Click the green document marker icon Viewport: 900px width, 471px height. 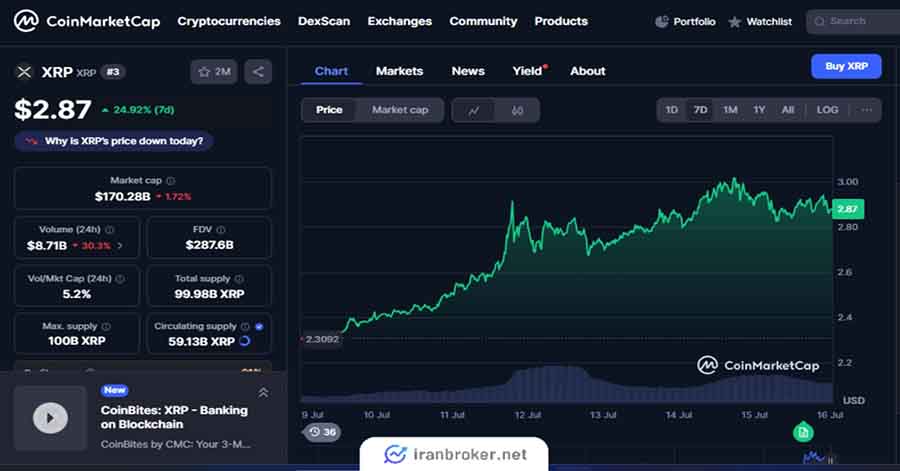pos(803,432)
